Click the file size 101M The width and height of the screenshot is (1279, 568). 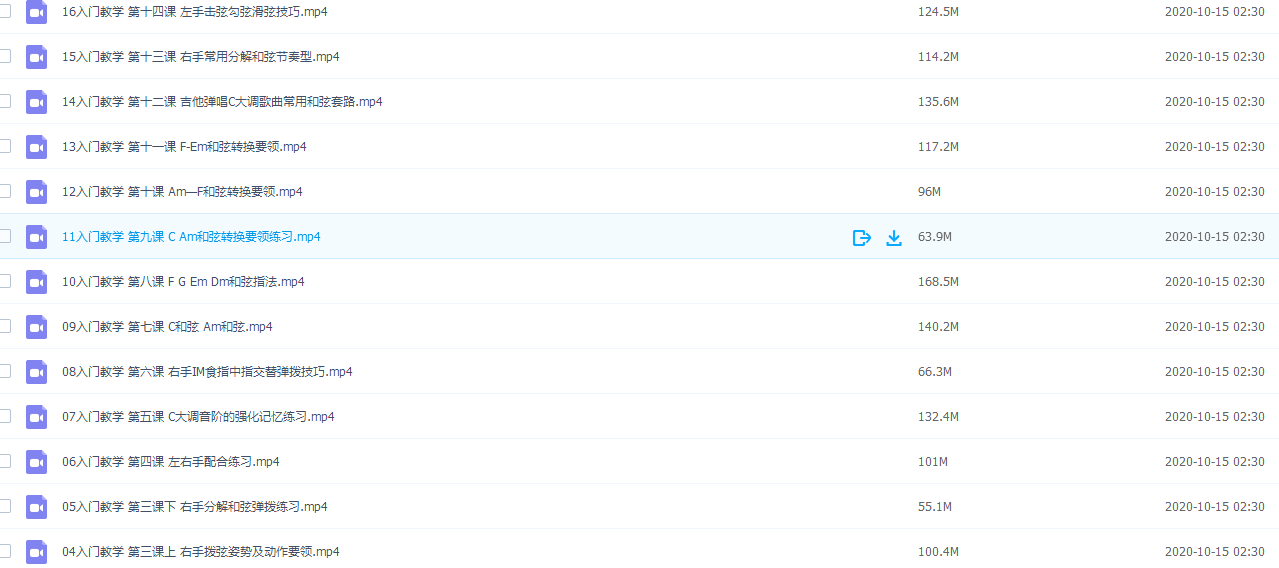coord(932,462)
